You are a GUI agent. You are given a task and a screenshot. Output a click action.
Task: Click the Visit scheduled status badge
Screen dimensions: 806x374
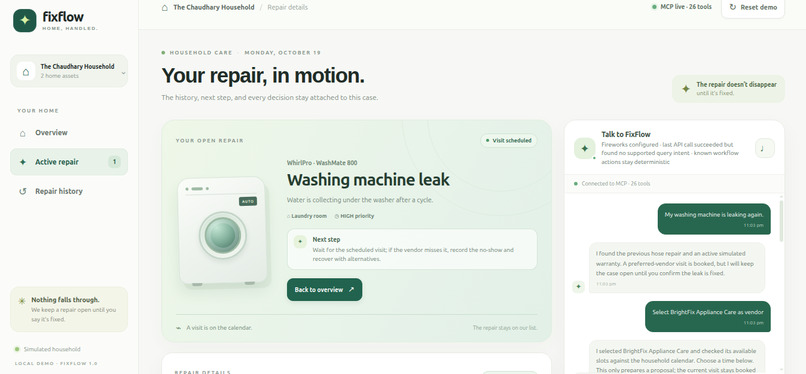pos(508,140)
